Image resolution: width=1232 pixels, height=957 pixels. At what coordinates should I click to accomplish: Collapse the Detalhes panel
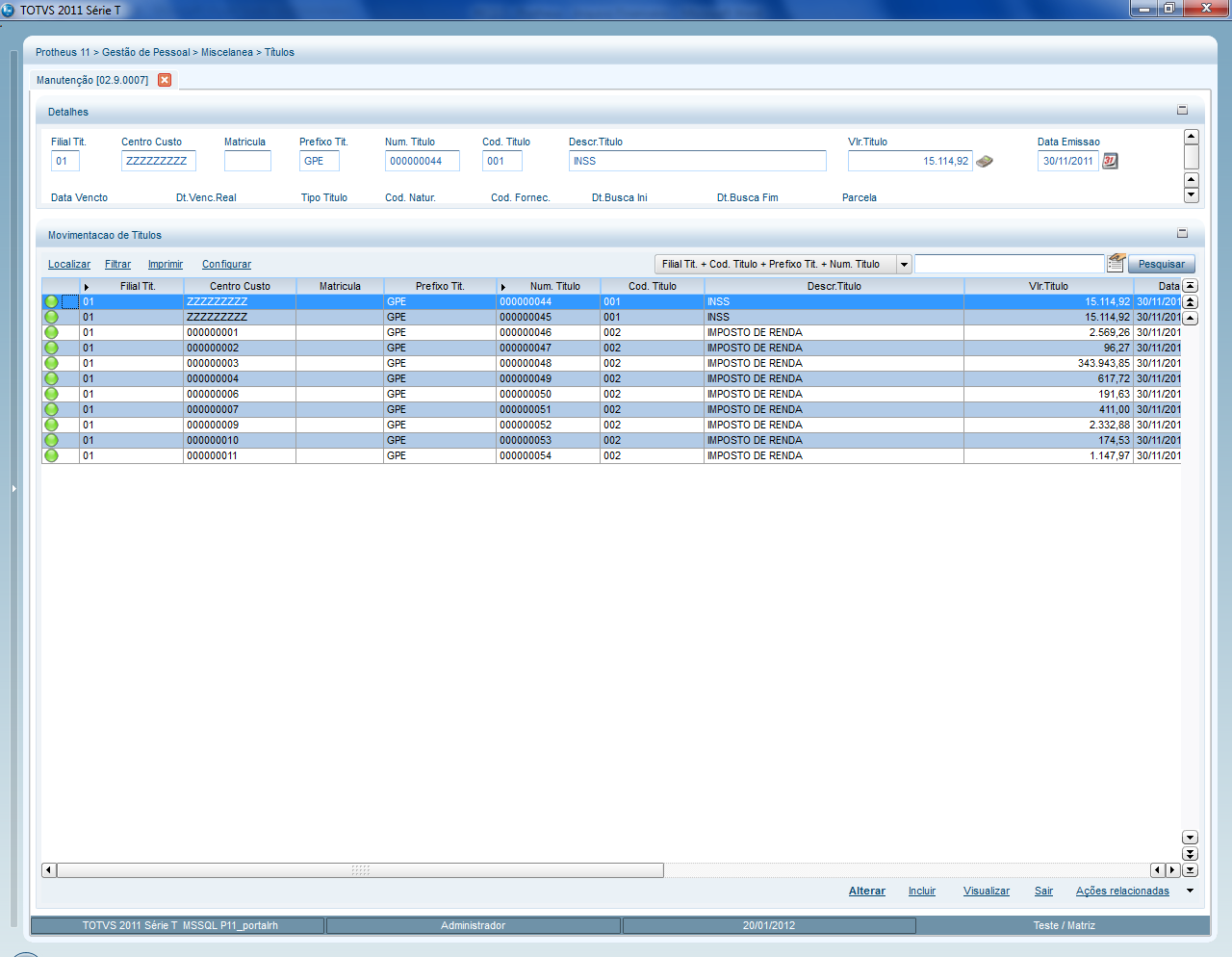(x=1183, y=111)
